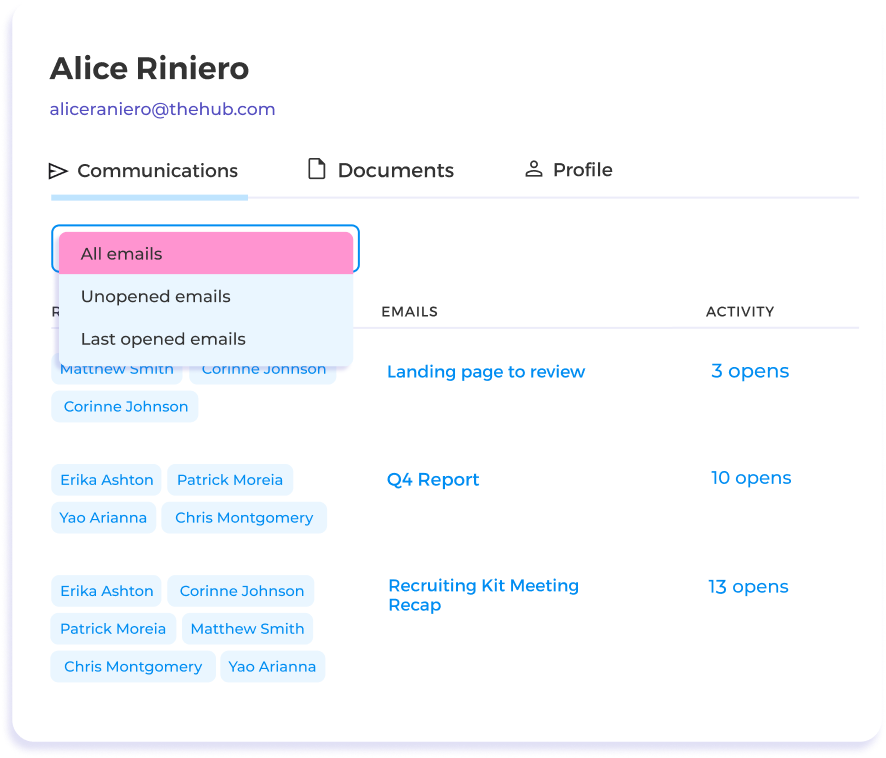Open Landing page to review email
Image resolution: width=886 pixels, height=758 pixels.
coord(485,372)
